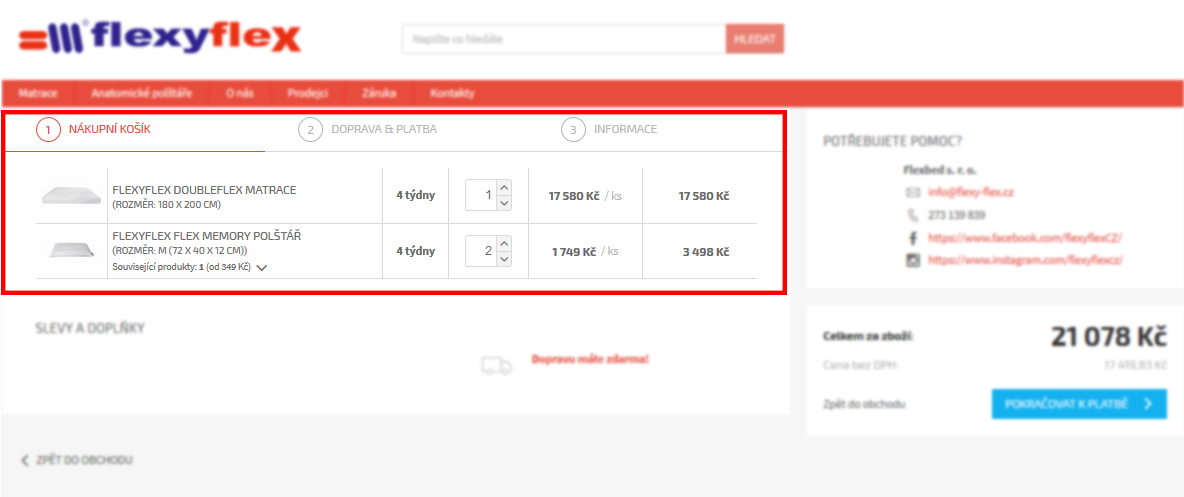This screenshot has width=1184, height=497.
Task: Click the phone icon beside 273 139 839
Action: click(913, 215)
